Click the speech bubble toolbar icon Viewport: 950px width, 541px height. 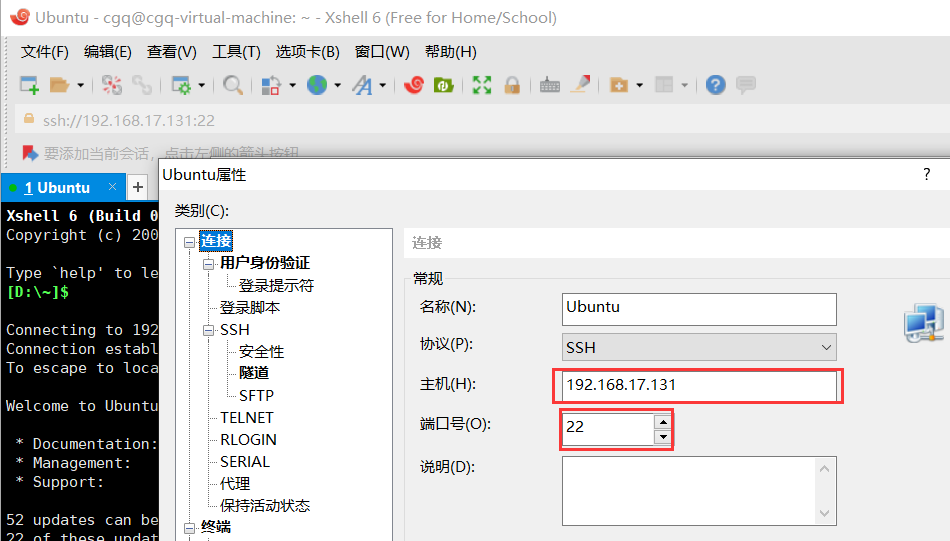pyautogui.click(x=746, y=85)
